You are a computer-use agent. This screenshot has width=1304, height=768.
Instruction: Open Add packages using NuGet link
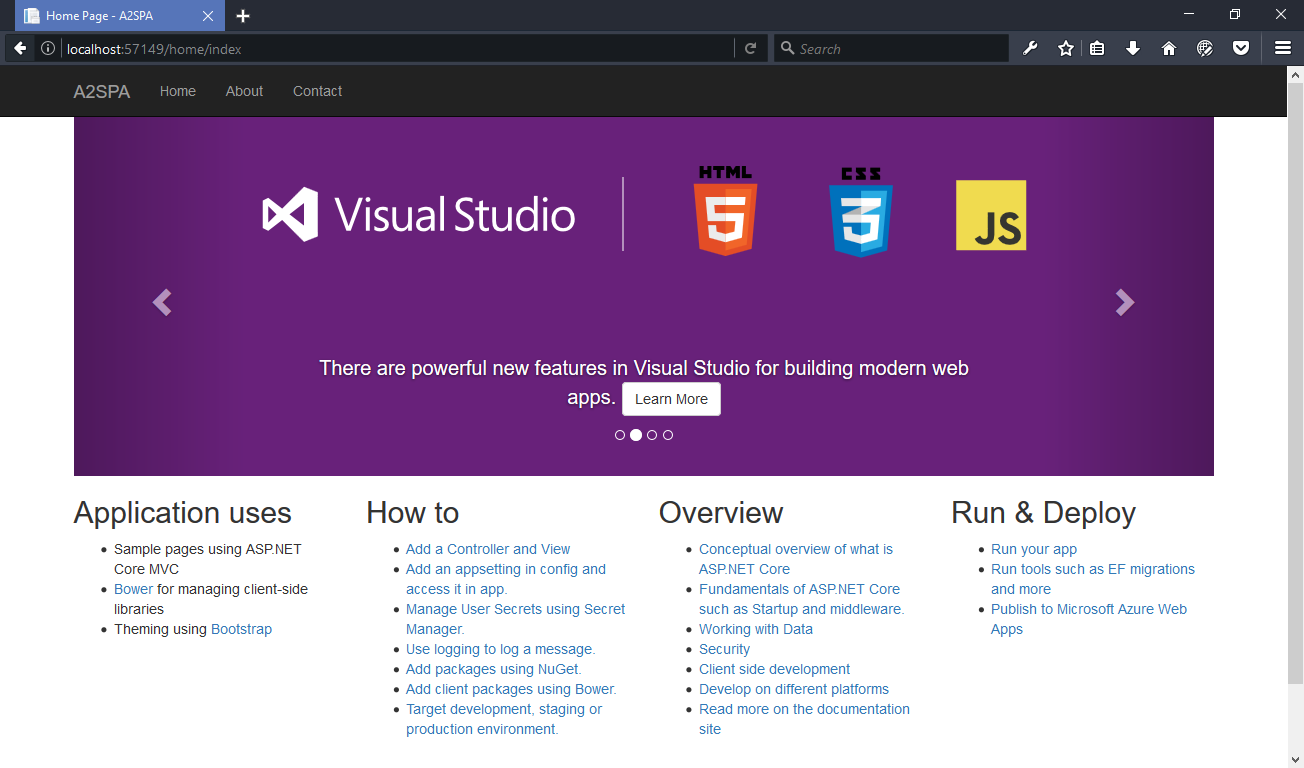pyautogui.click(x=494, y=669)
